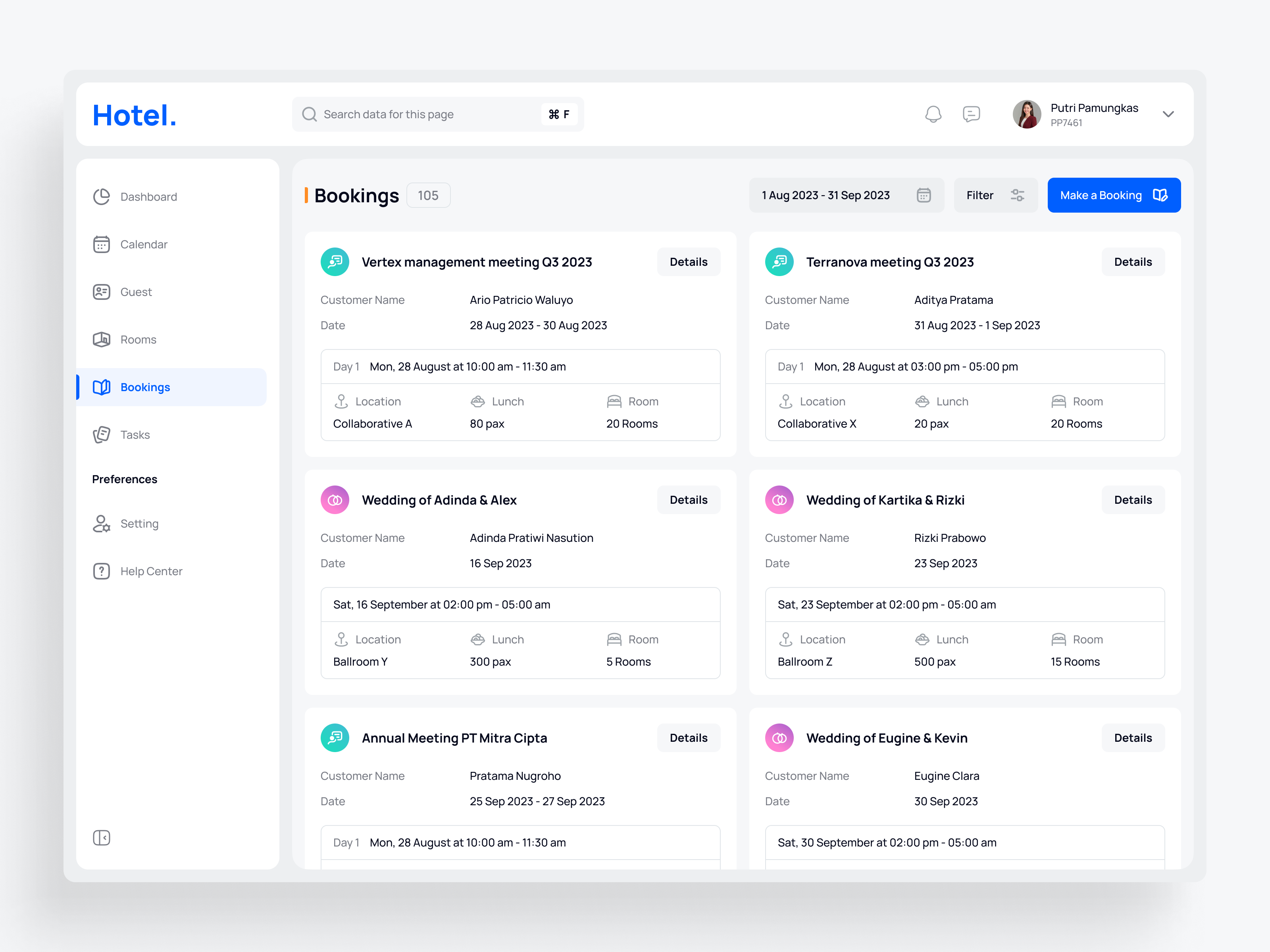Click the filter sliders icon
The height and width of the screenshot is (952, 1270).
click(1018, 195)
